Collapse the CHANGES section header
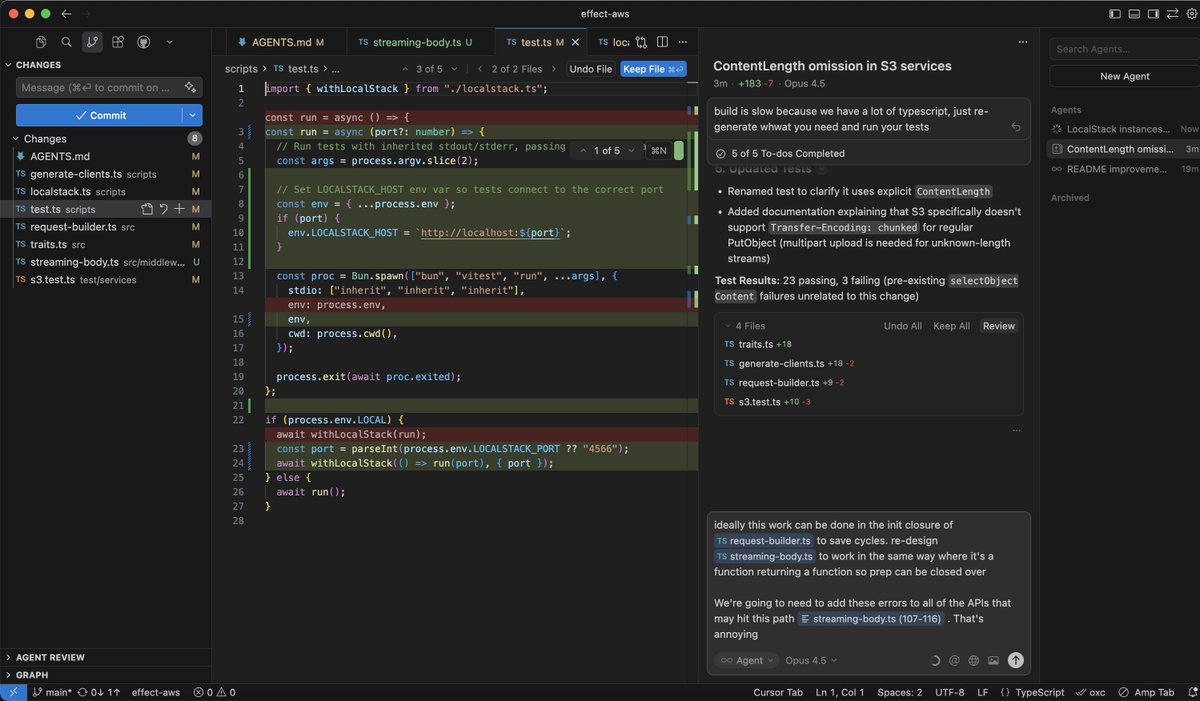1200x701 pixels. (x=38, y=65)
